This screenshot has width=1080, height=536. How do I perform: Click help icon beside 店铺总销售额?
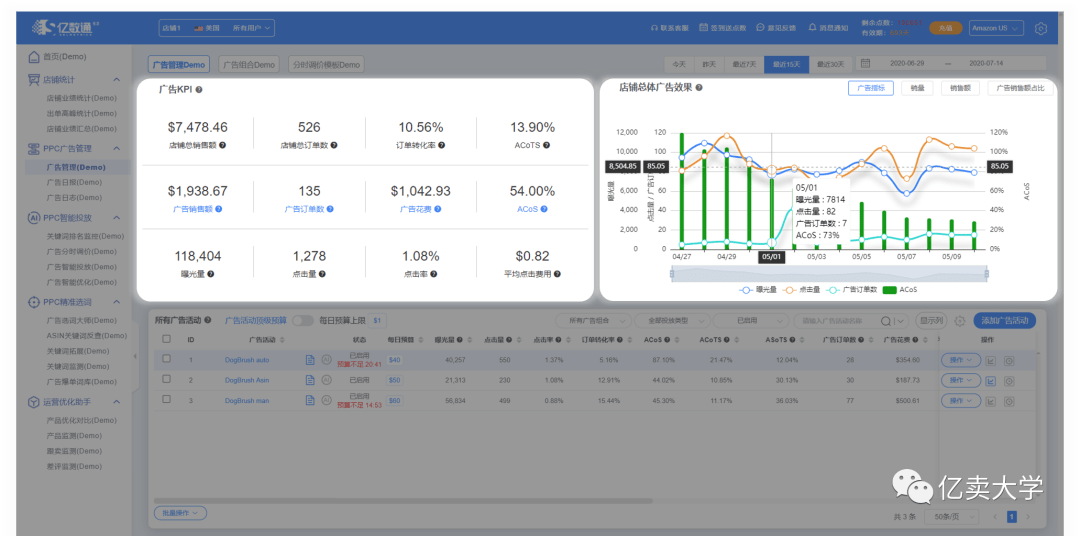222,145
